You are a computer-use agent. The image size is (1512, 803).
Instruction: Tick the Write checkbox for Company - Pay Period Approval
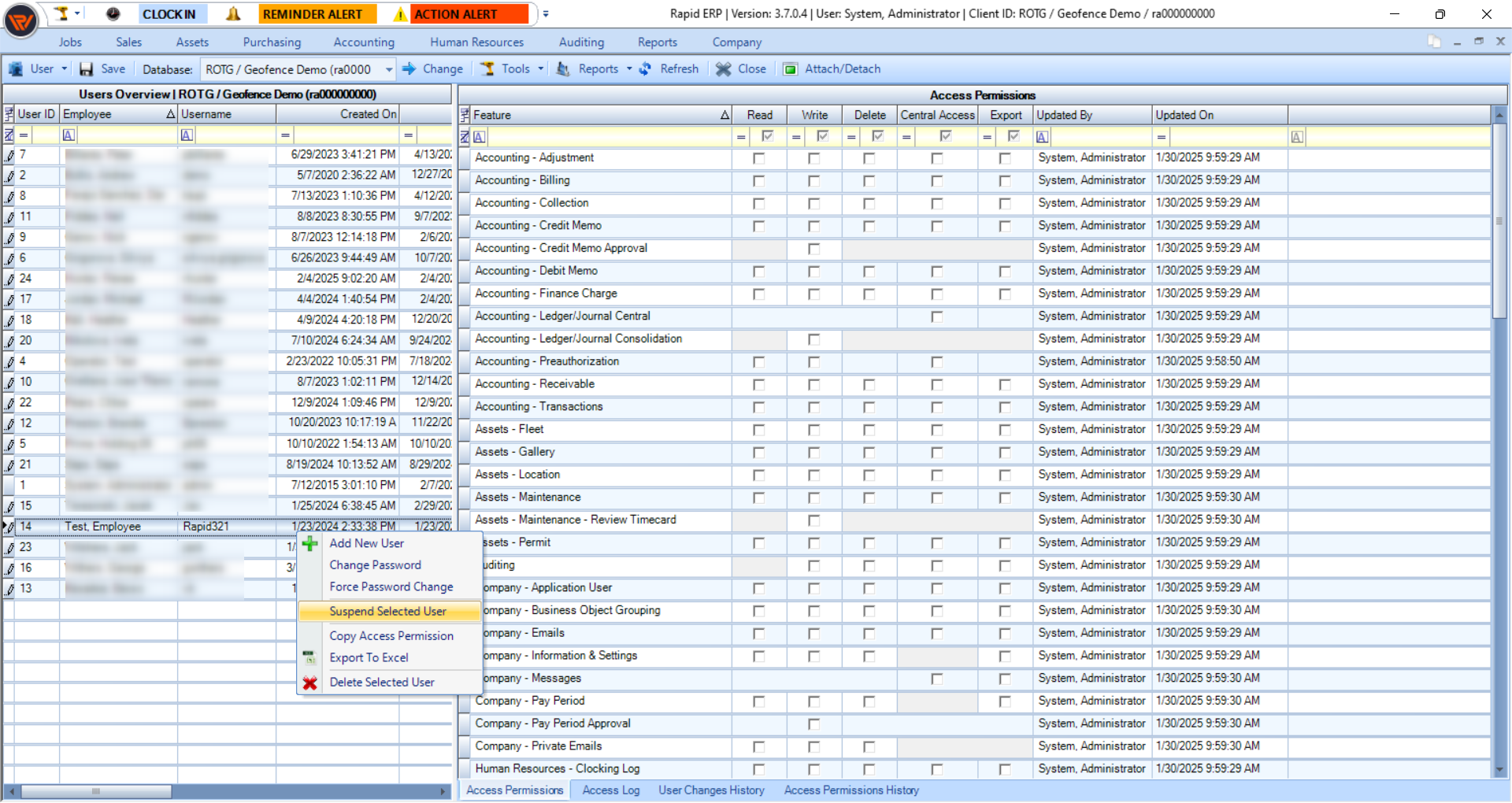coord(813,724)
